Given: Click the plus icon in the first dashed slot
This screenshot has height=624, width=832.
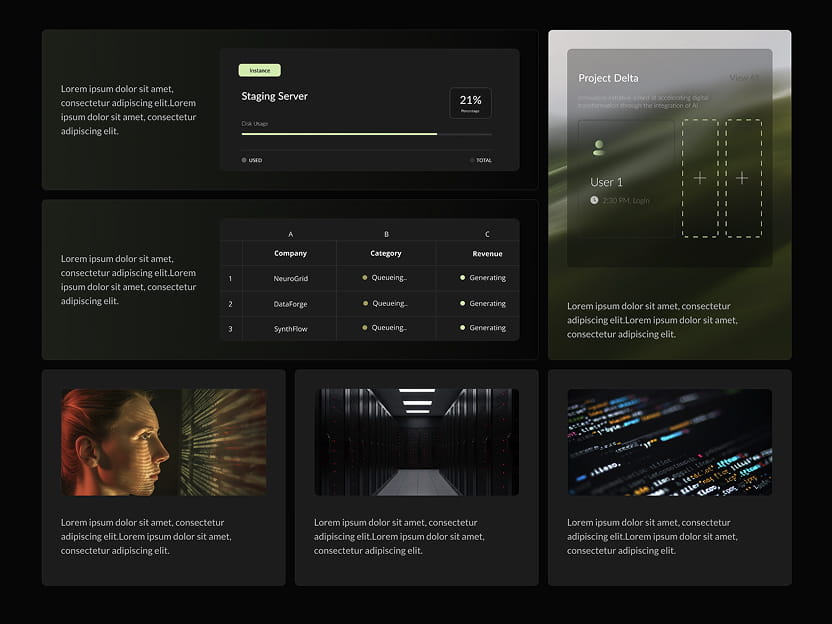Looking at the screenshot, I should point(701,178).
